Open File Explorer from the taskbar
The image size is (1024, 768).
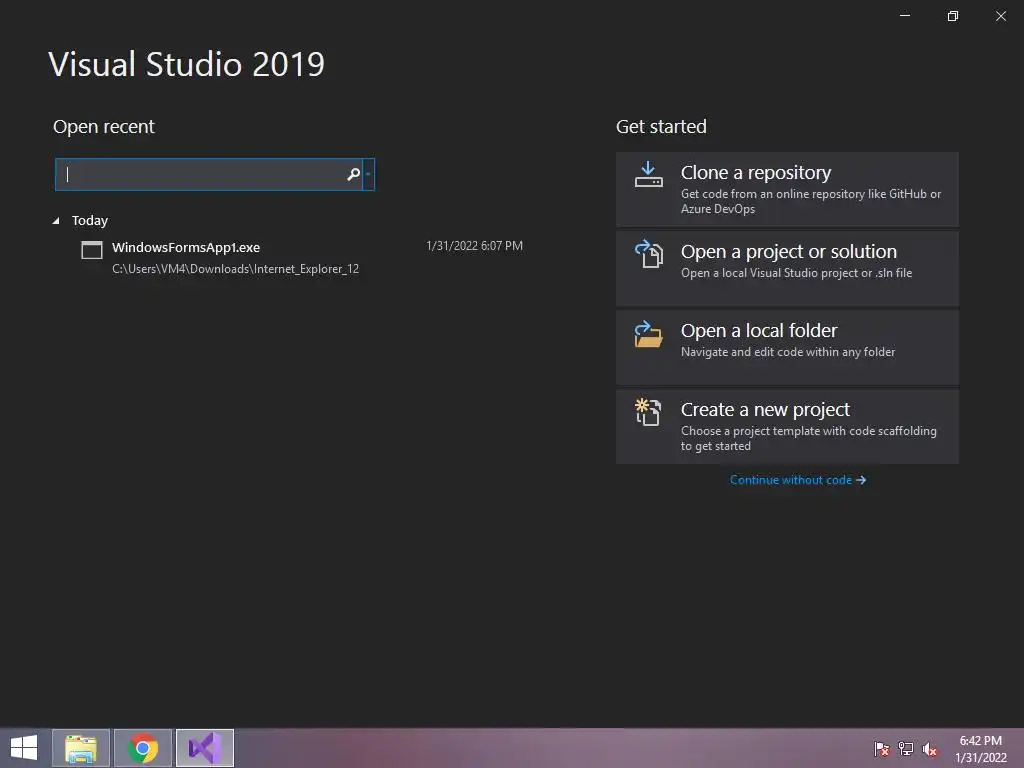pyautogui.click(x=81, y=748)
